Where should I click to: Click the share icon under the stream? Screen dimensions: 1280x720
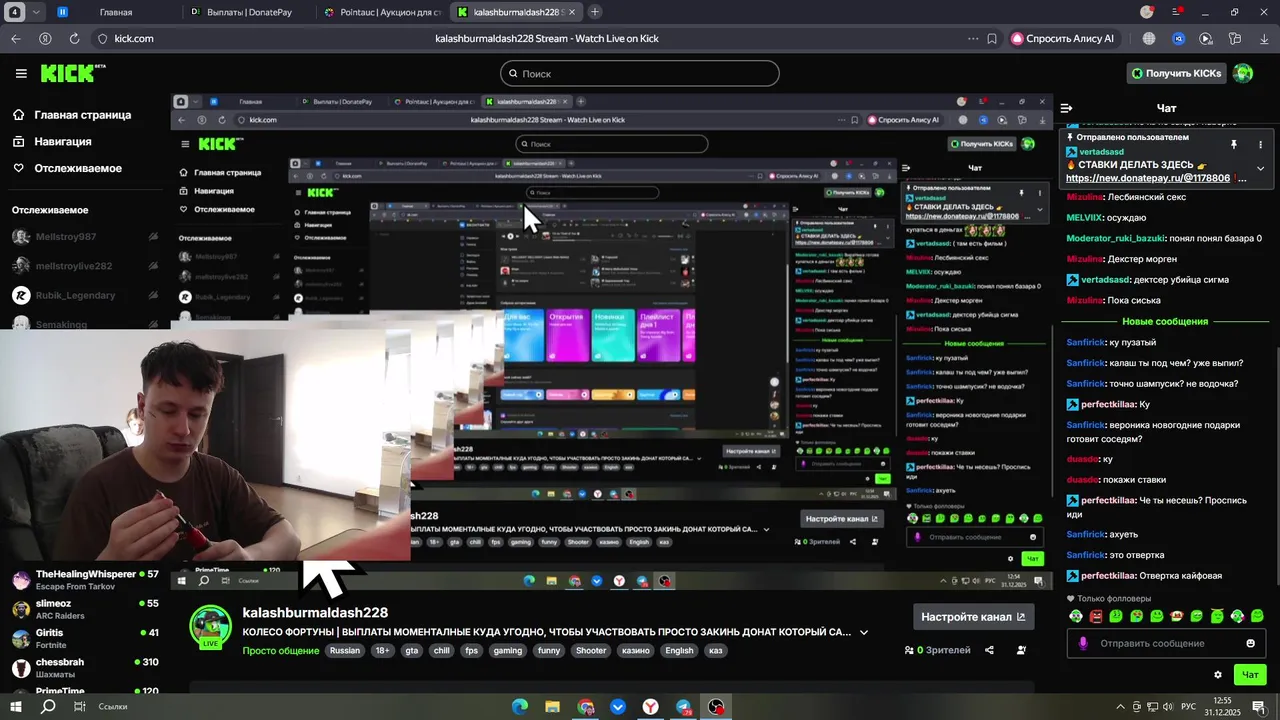pyautogui.click(x=989, y=650)
